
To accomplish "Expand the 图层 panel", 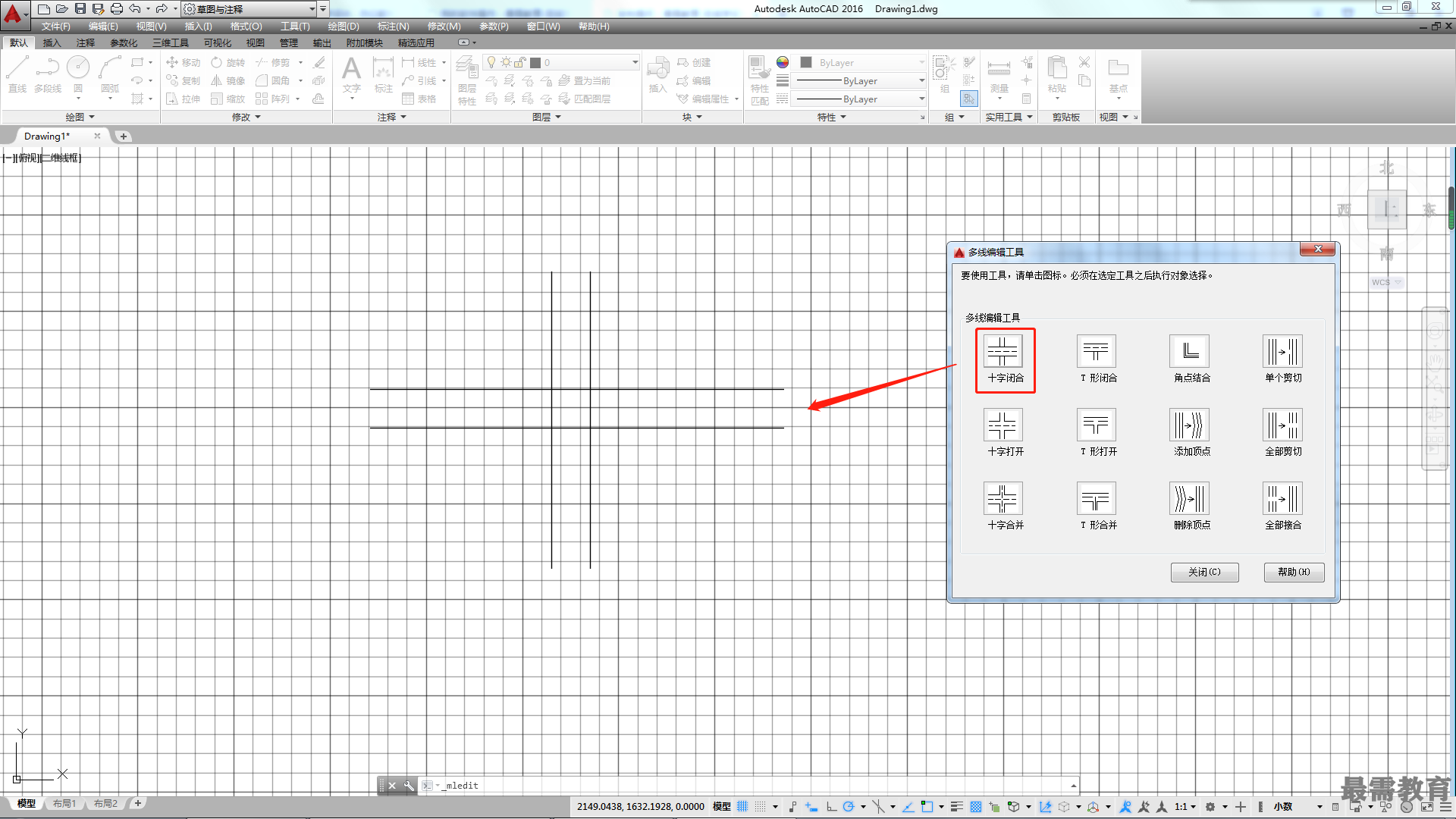I will point(547,117).
